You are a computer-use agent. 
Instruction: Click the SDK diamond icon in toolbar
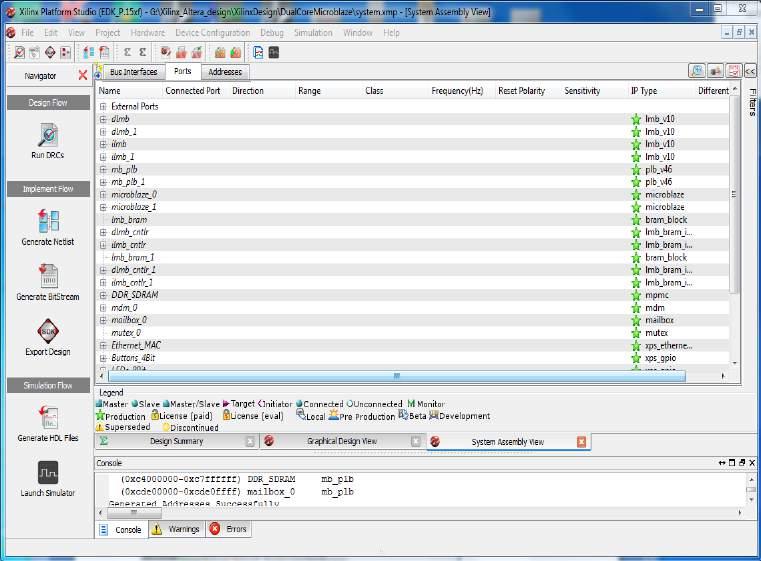[50, 52]
